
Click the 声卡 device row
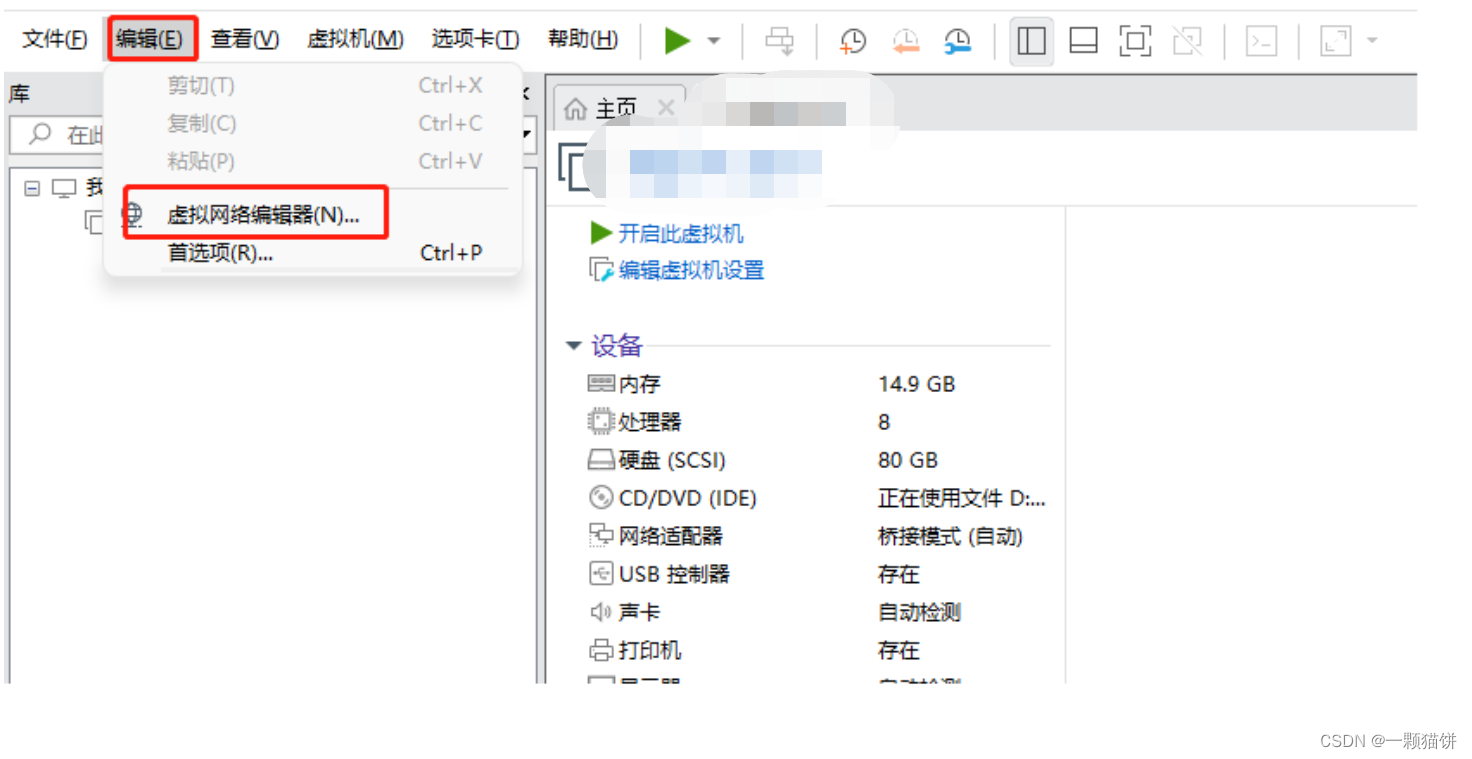pos(816,612)
